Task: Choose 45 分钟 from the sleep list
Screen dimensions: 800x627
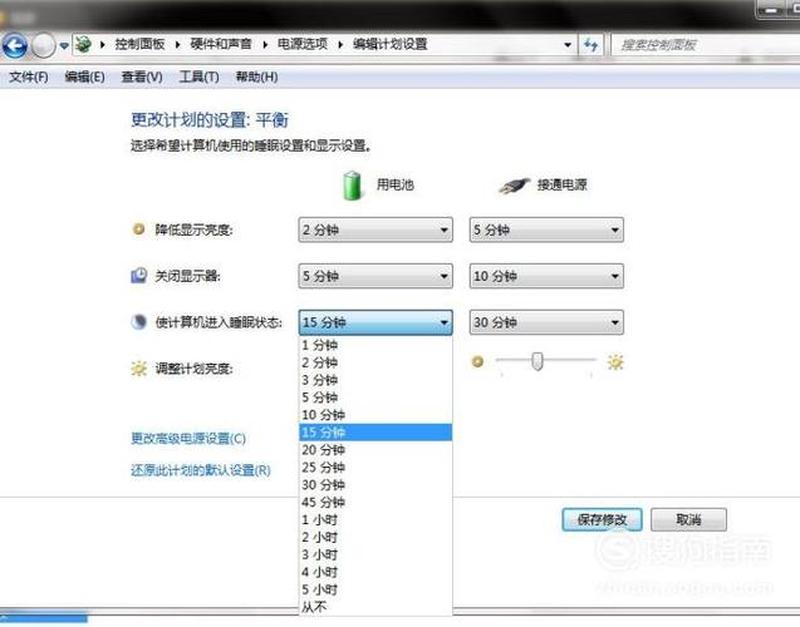Action: coord(376,502)
